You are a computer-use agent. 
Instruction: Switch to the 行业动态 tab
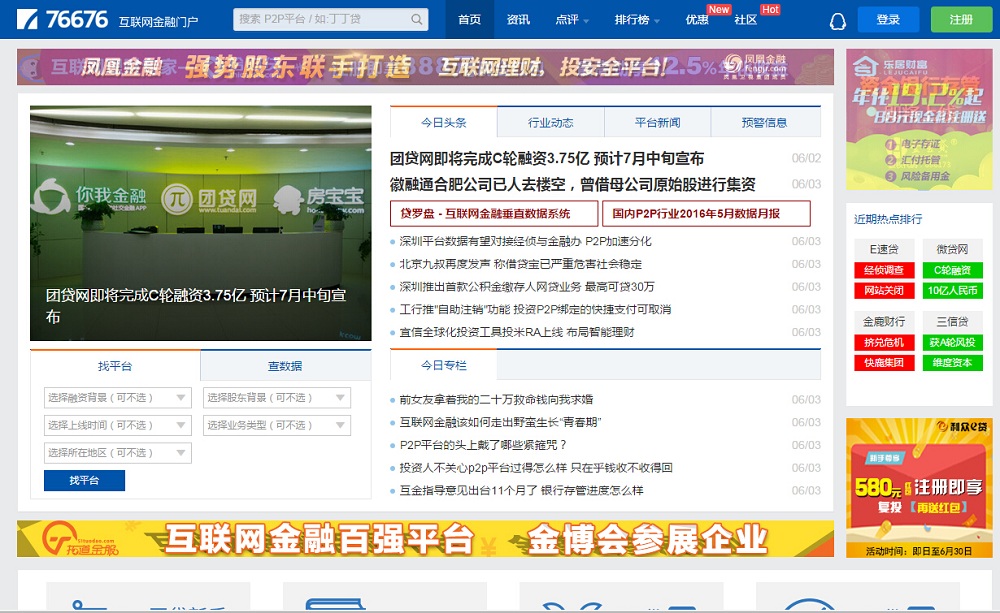(550, 122)
